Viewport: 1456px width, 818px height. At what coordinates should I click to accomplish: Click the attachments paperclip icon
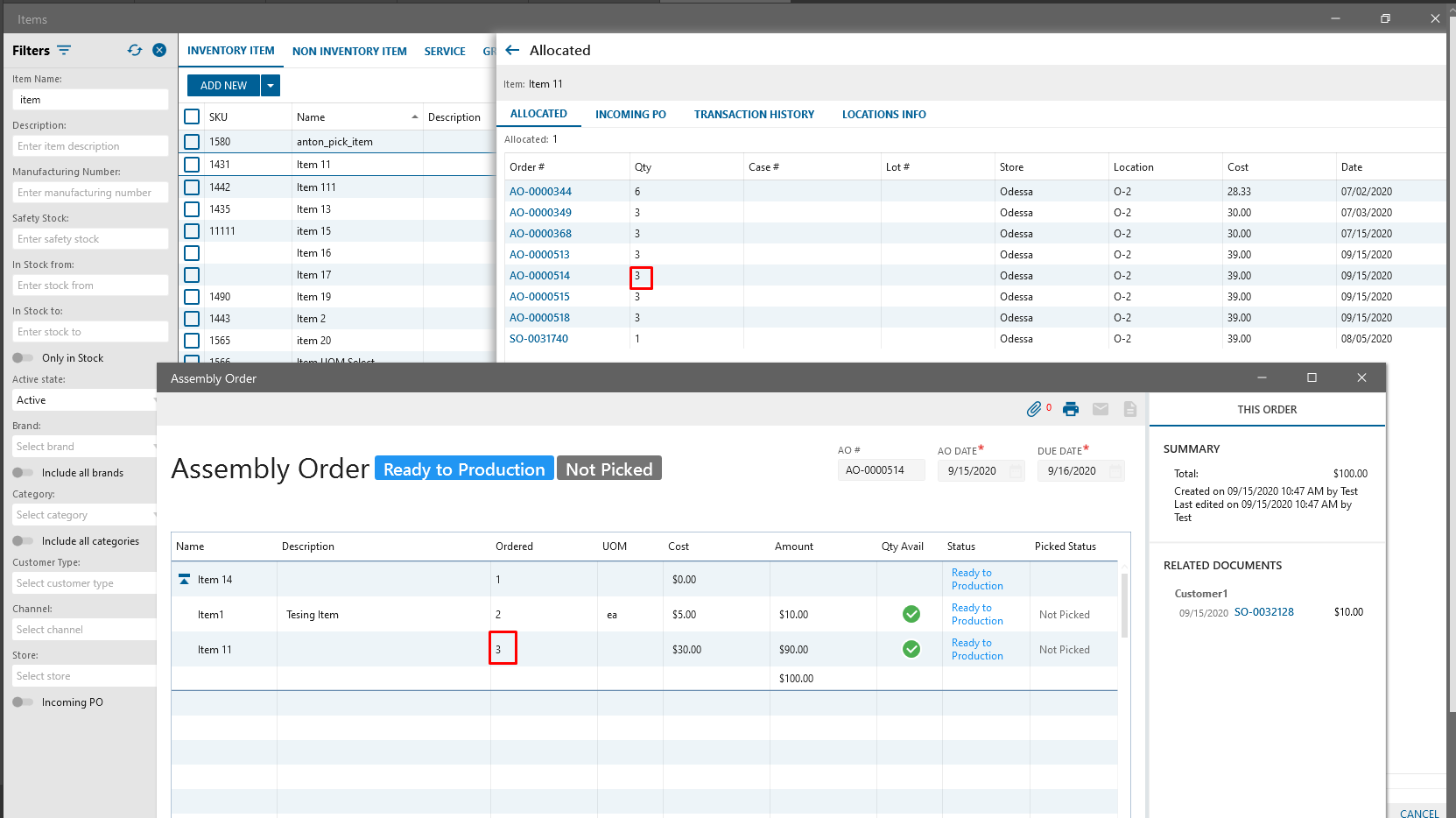[1034, 409]
